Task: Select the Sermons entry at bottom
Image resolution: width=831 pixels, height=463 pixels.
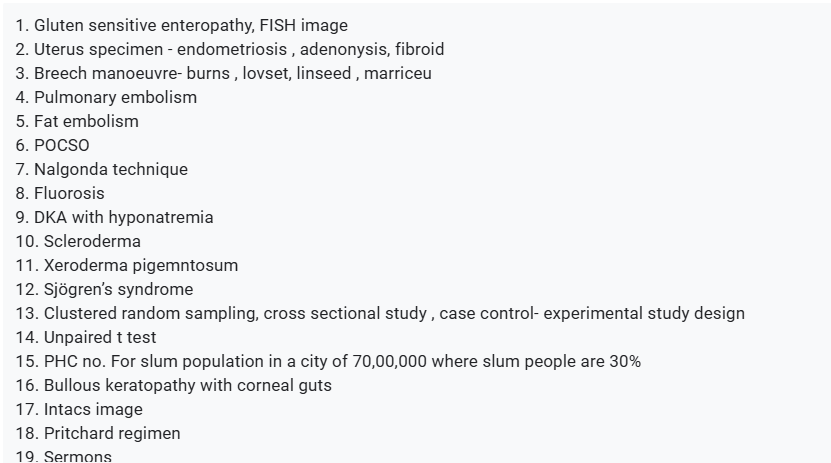Action: tap(64, 456)
